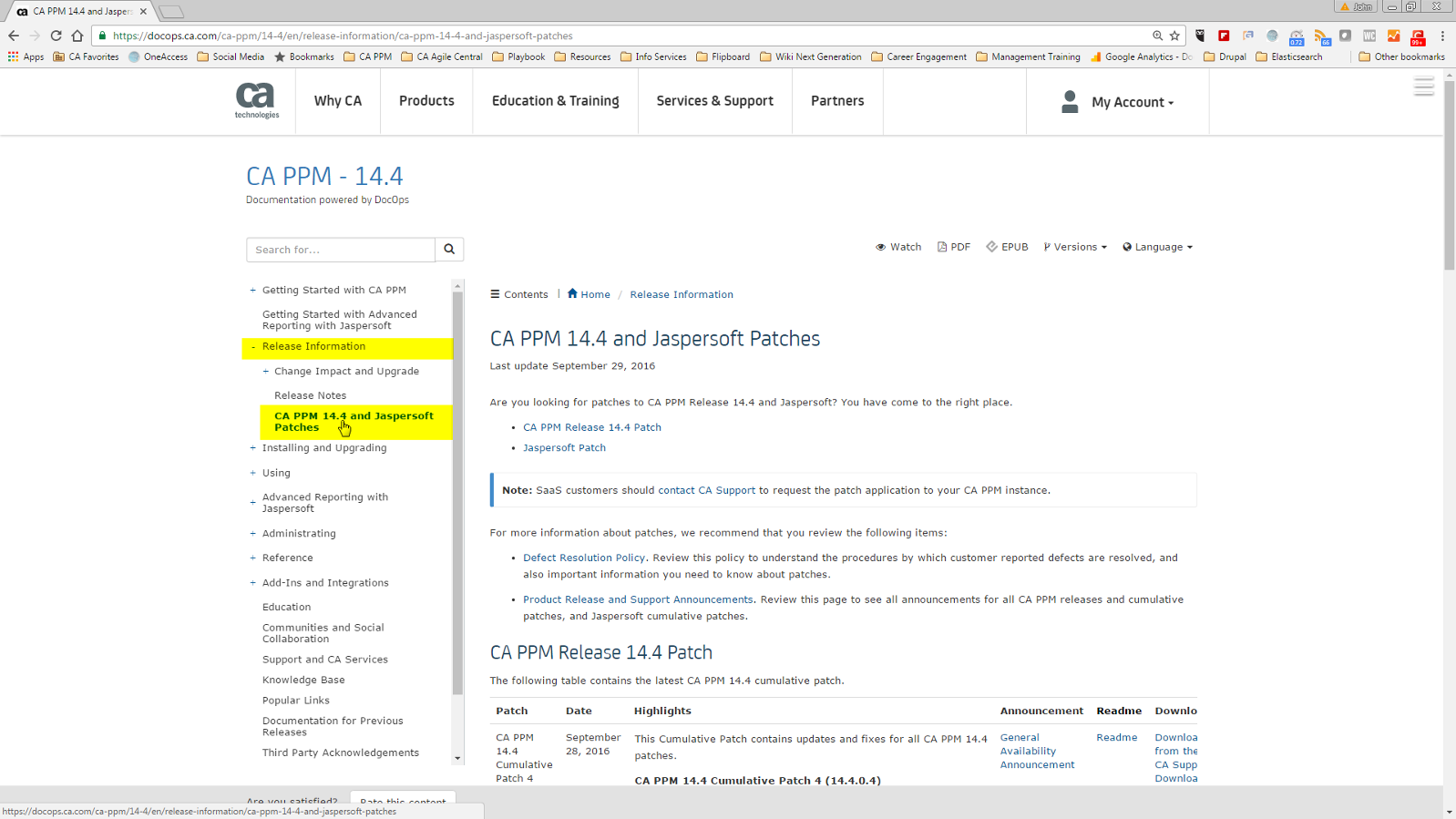Expand Getting Started with CA PPM
Viewport: 1456px width, 819px height.
click(253, 290)
